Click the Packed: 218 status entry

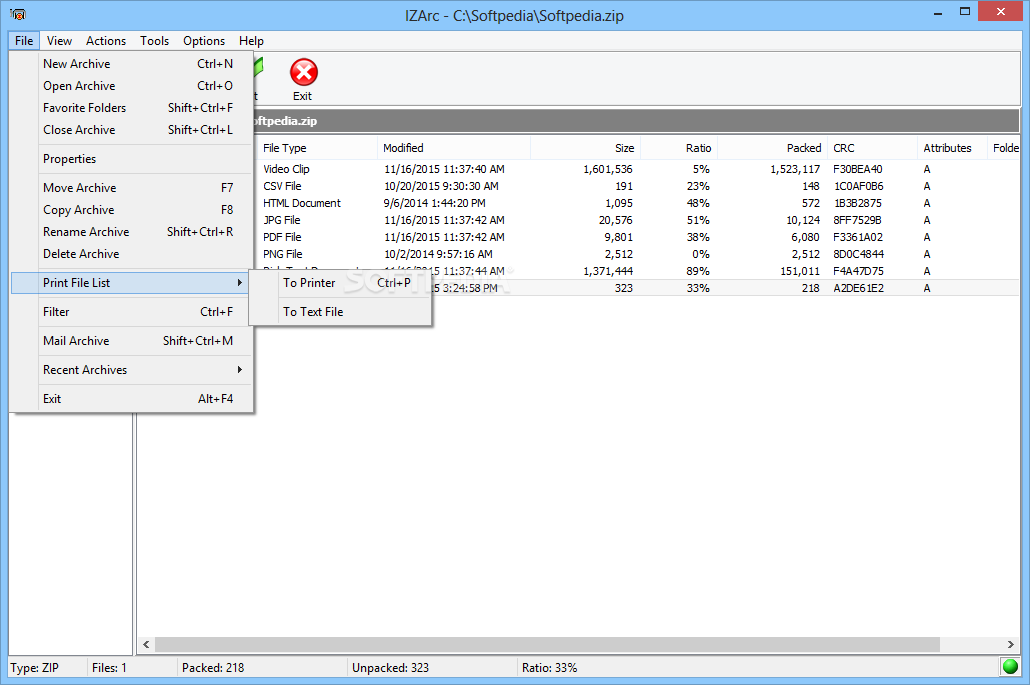(213, 668)
